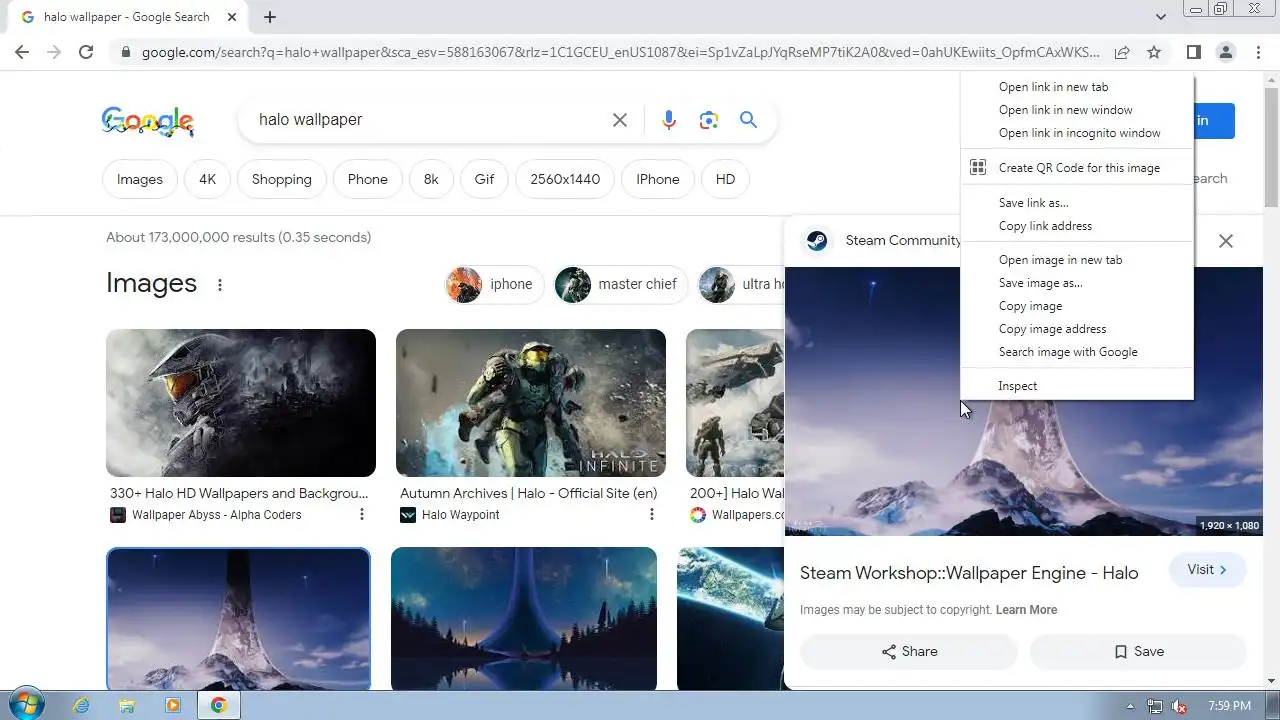The height and width of the screenshot is (720, 1280).
Task: Choose Copy image from context menu
Action: [1077, 306]
